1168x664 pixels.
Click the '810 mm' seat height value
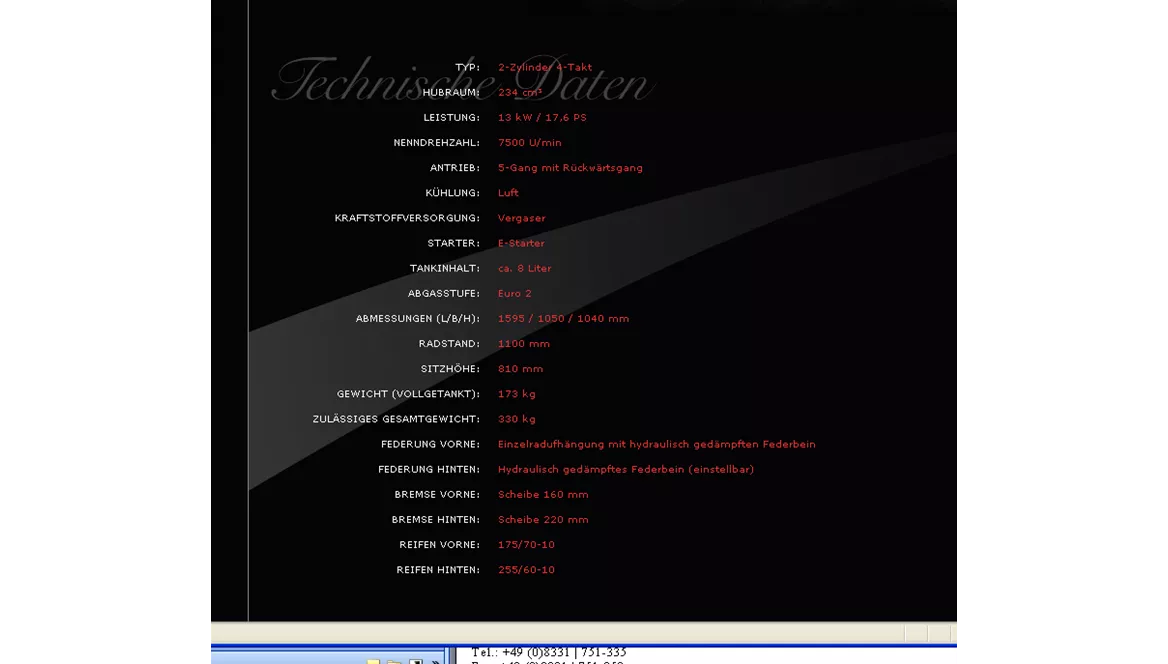tap(521, 369)
